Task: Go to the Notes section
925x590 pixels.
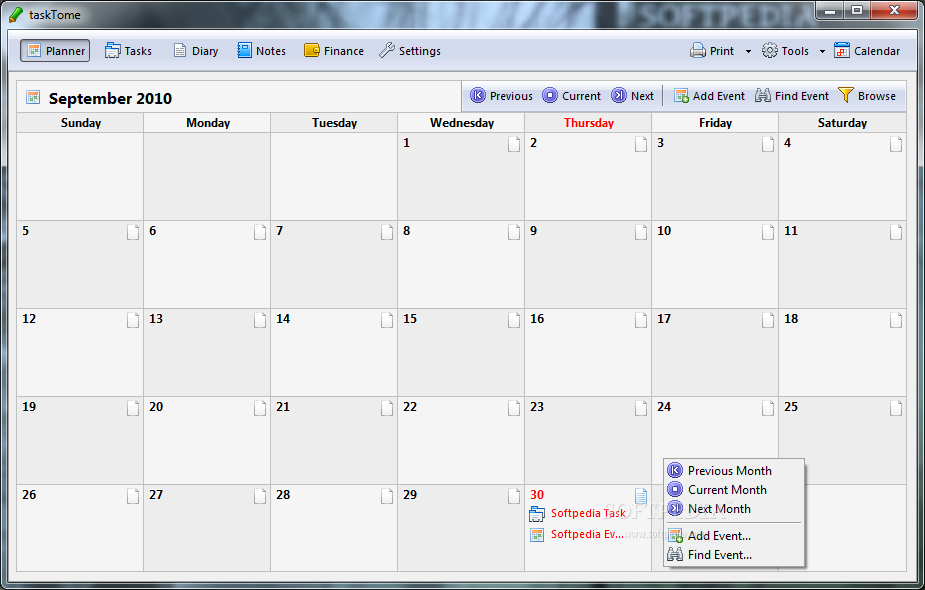Action: pyautogui.click(x=262, y=51)
